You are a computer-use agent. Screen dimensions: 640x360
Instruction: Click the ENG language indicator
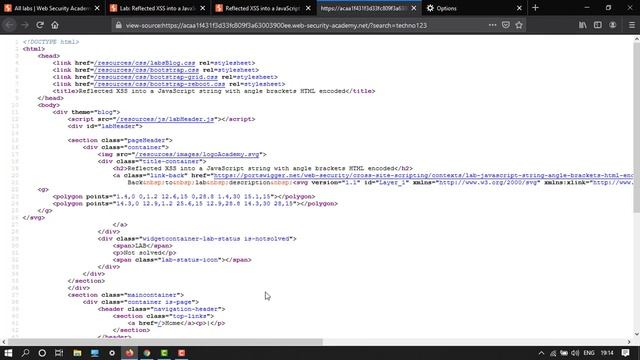(x=589, y=353)
